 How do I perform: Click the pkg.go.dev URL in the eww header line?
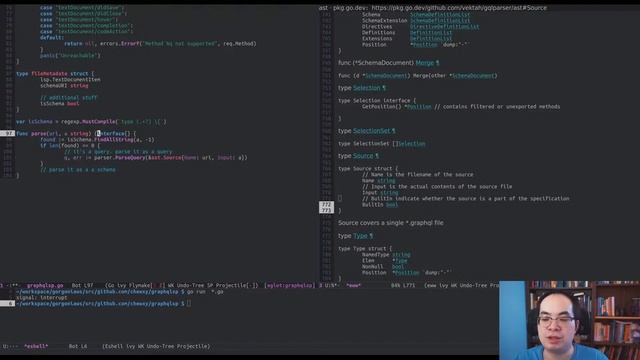459,8
